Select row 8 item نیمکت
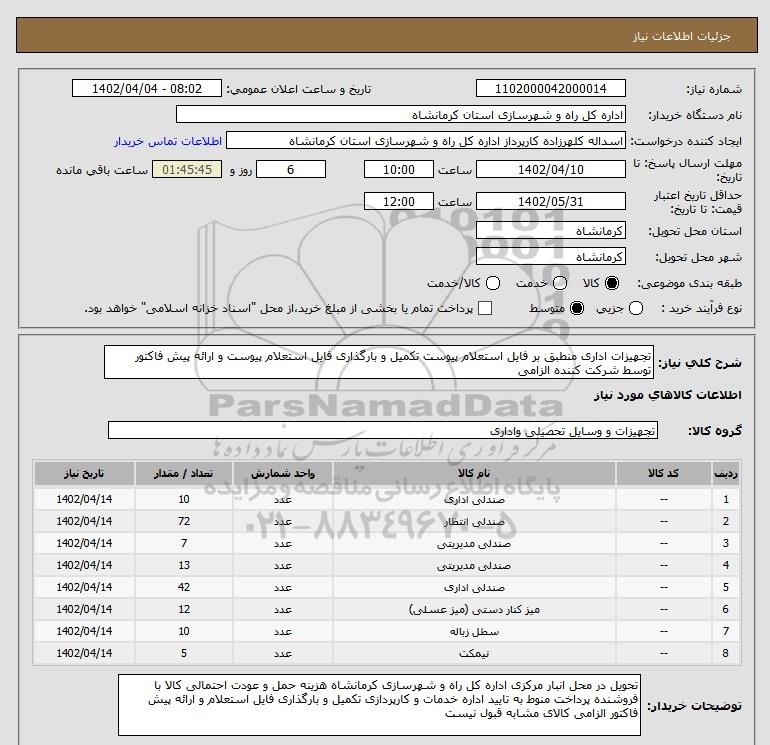Viewport: 770px width, 745px height. [x=474, y=654]
